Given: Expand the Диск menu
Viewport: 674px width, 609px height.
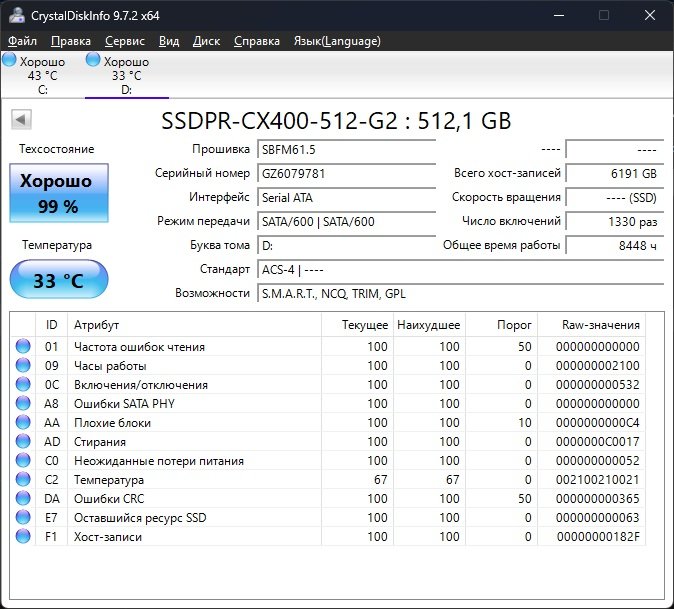Looking at the screenshot, I should point(206,41).
